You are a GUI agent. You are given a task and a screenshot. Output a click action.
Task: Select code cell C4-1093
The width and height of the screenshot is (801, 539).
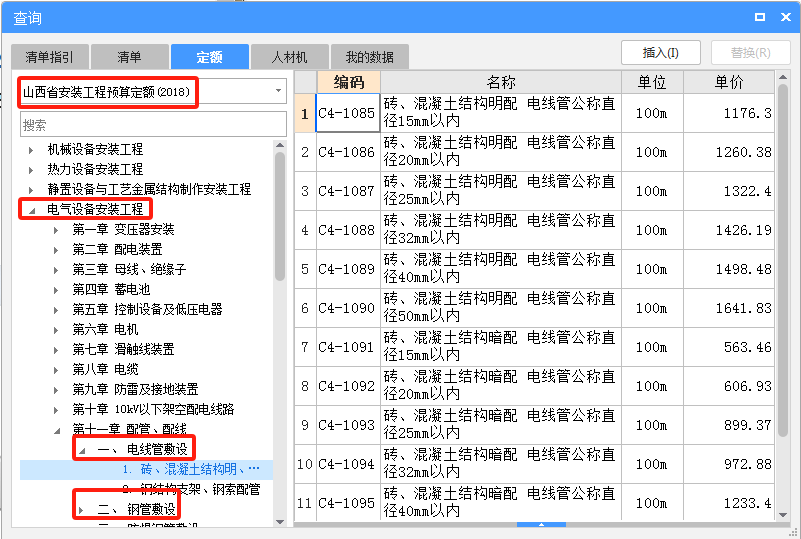[347, 425]
